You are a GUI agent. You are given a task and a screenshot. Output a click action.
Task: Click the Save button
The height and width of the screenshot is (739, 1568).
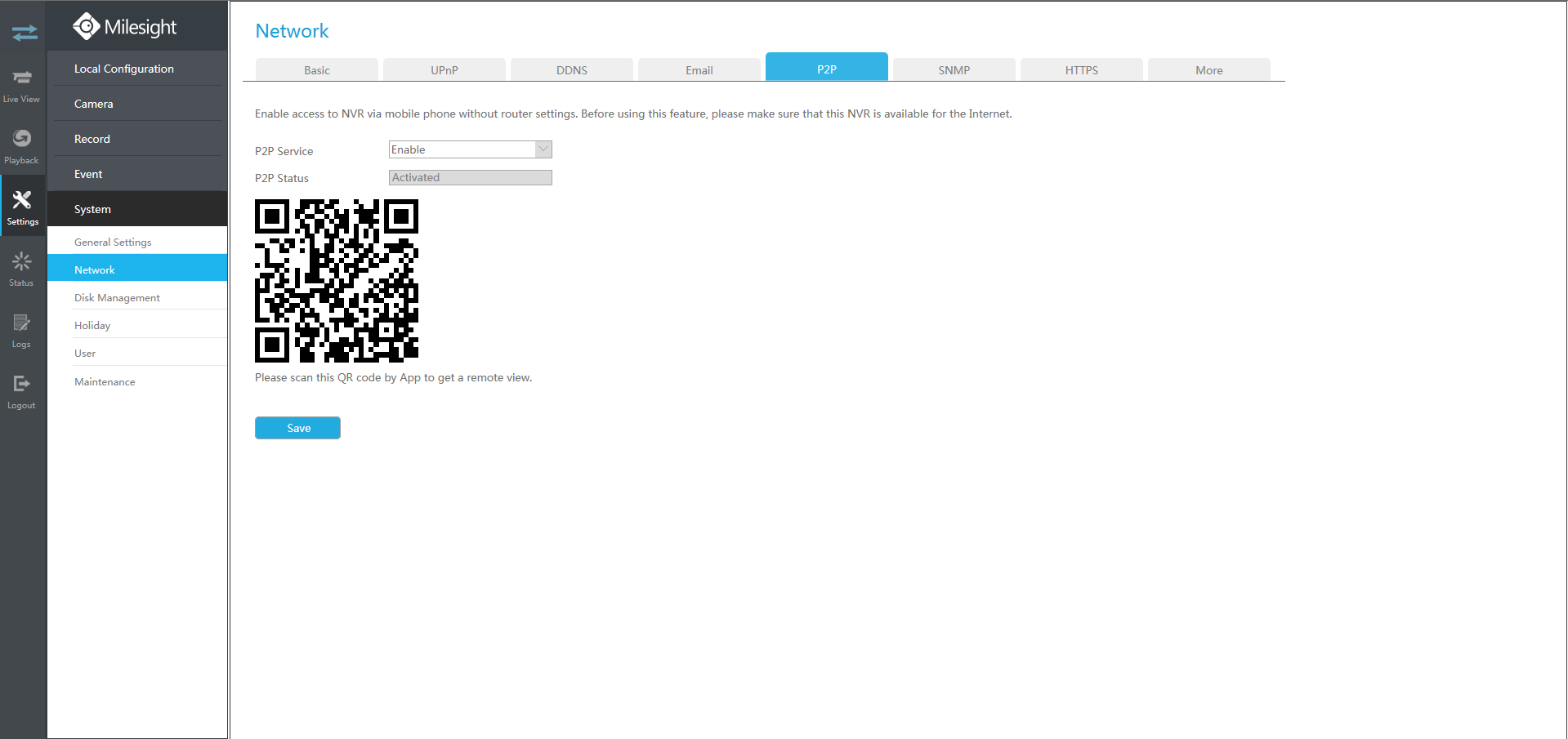pyautogui.click(x=297, y=428)
